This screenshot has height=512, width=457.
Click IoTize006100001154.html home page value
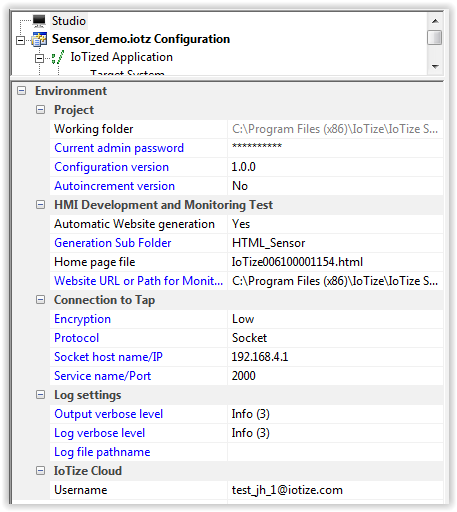[x=335, y=262]
